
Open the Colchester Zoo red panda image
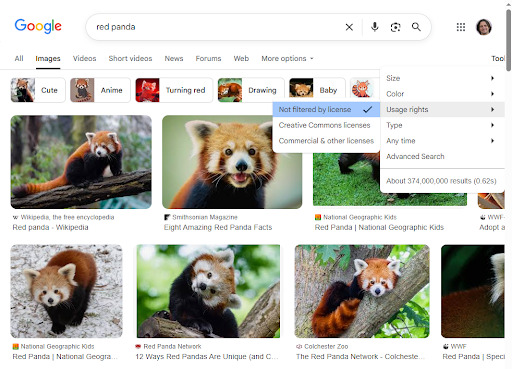click(x=362, y=291)
